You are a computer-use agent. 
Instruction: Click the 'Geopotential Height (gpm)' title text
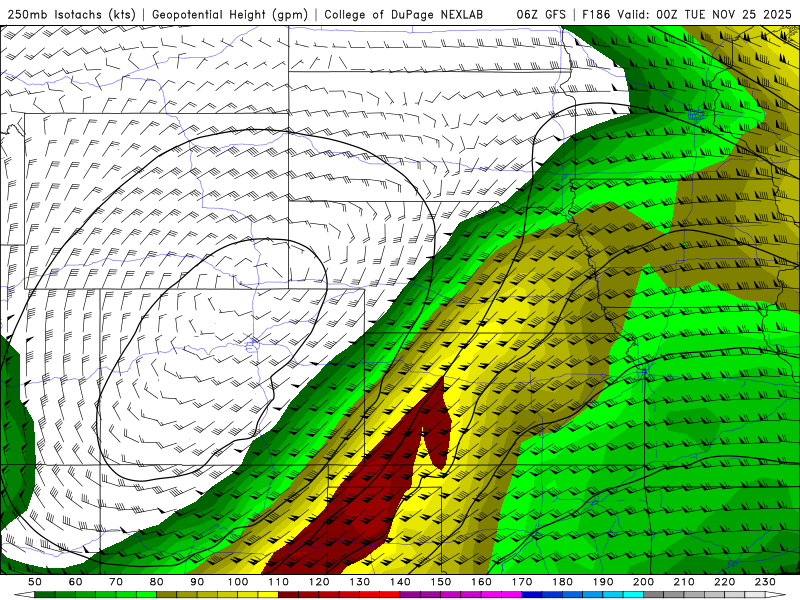tap(230, 14)
